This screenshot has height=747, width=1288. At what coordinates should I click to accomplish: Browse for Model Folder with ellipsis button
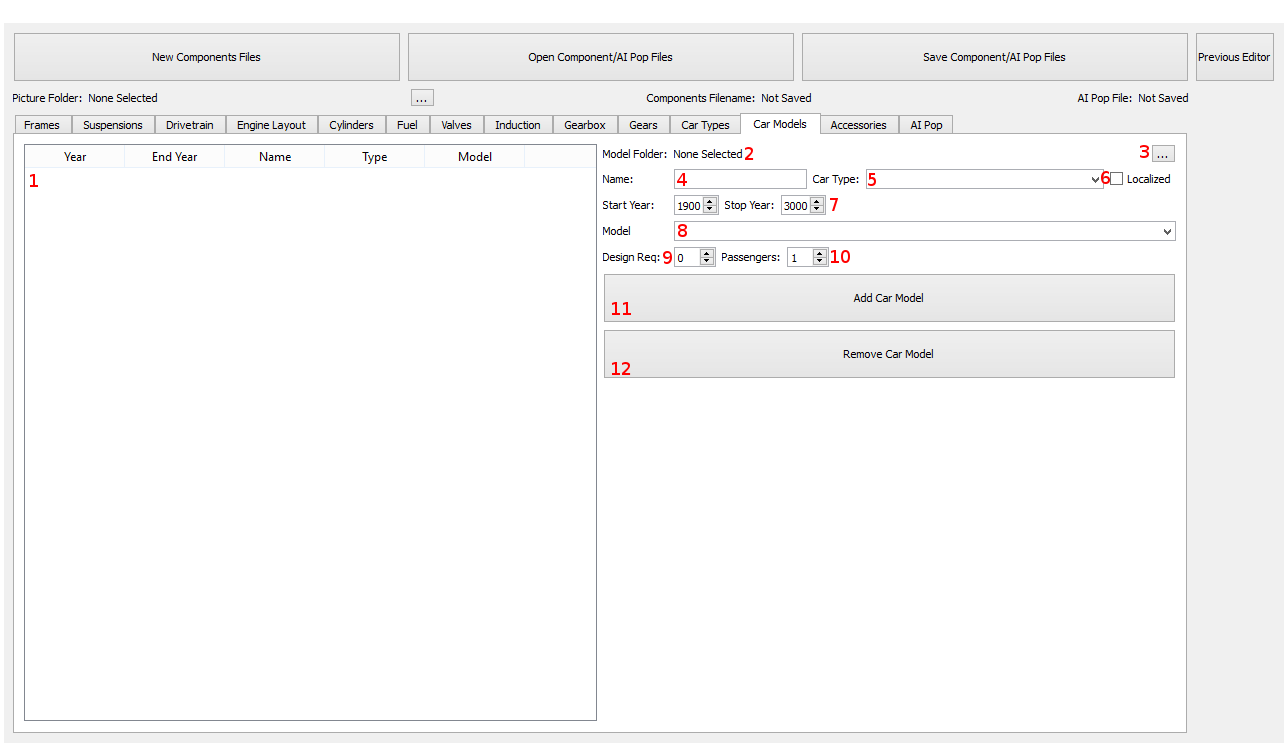click(1163, 154)
